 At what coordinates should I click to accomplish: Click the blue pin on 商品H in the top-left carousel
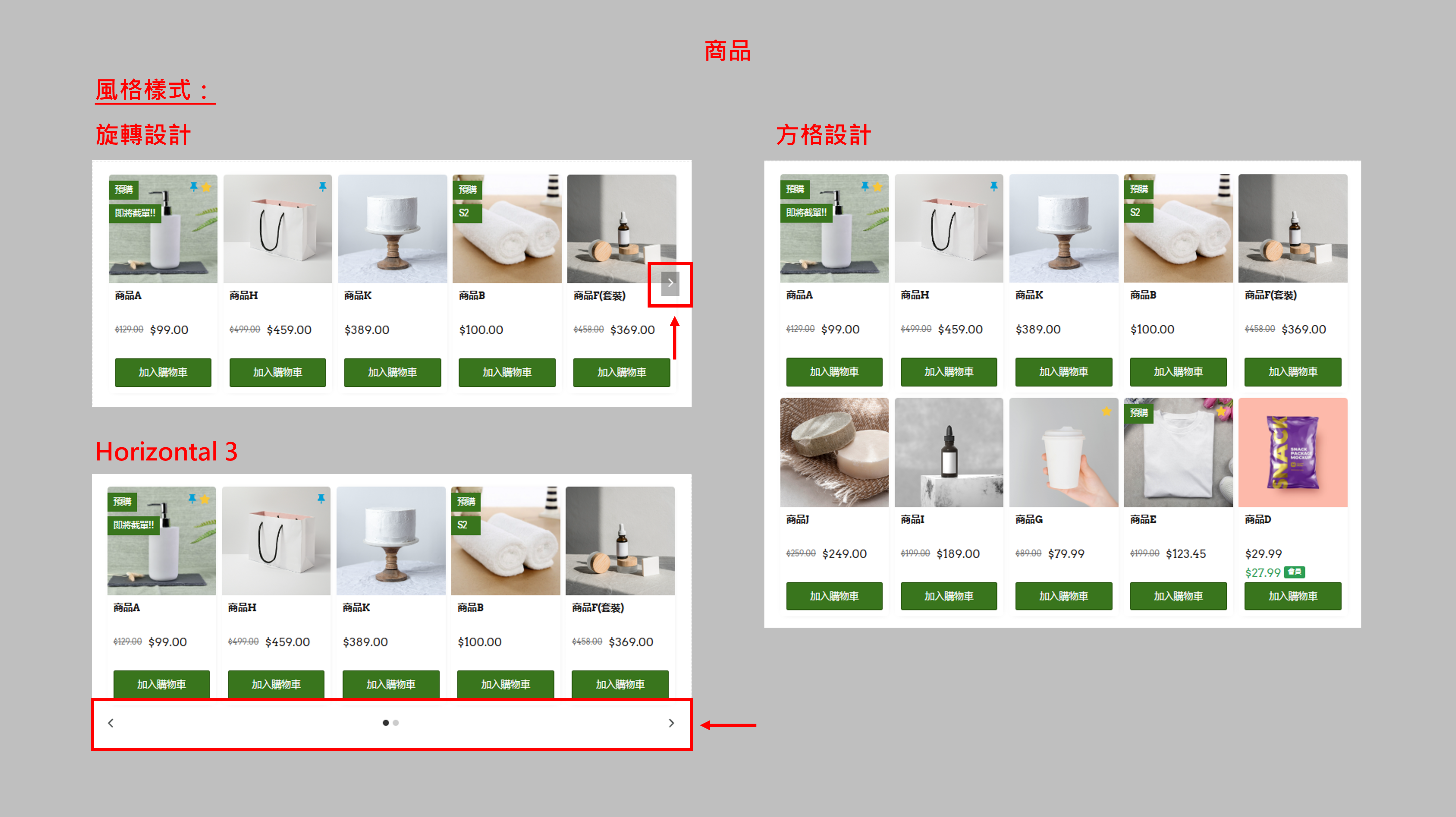click(x=323, y=187)
